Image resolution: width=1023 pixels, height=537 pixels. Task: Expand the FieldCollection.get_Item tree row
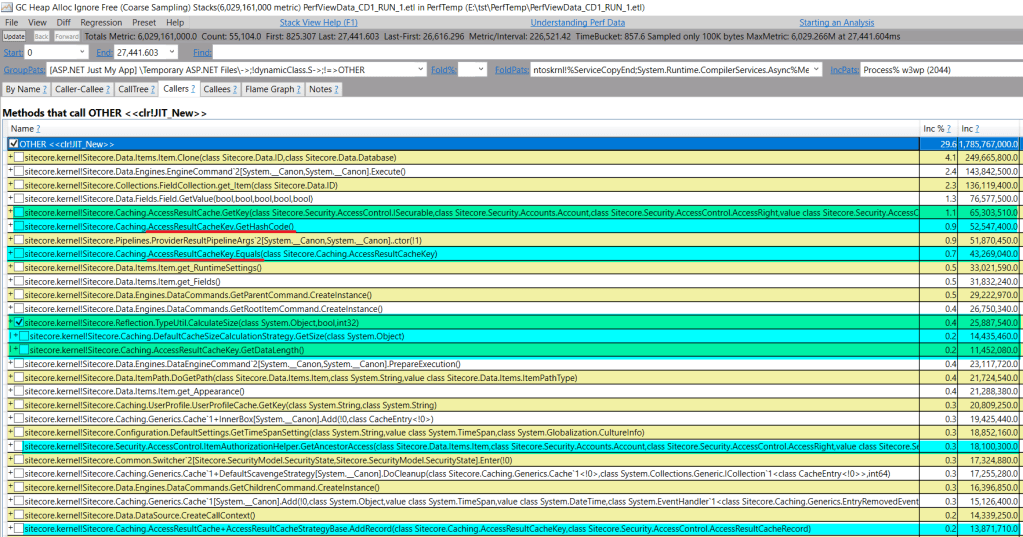[10, 185]
